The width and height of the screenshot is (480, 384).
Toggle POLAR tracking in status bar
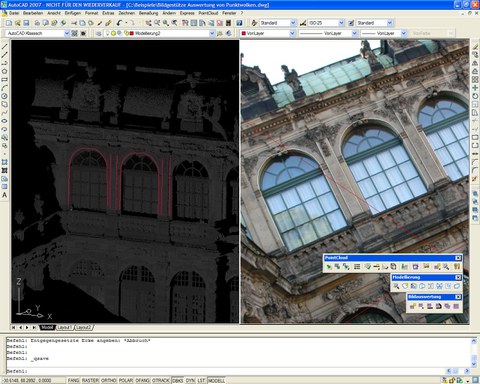[x=126, y=380]
